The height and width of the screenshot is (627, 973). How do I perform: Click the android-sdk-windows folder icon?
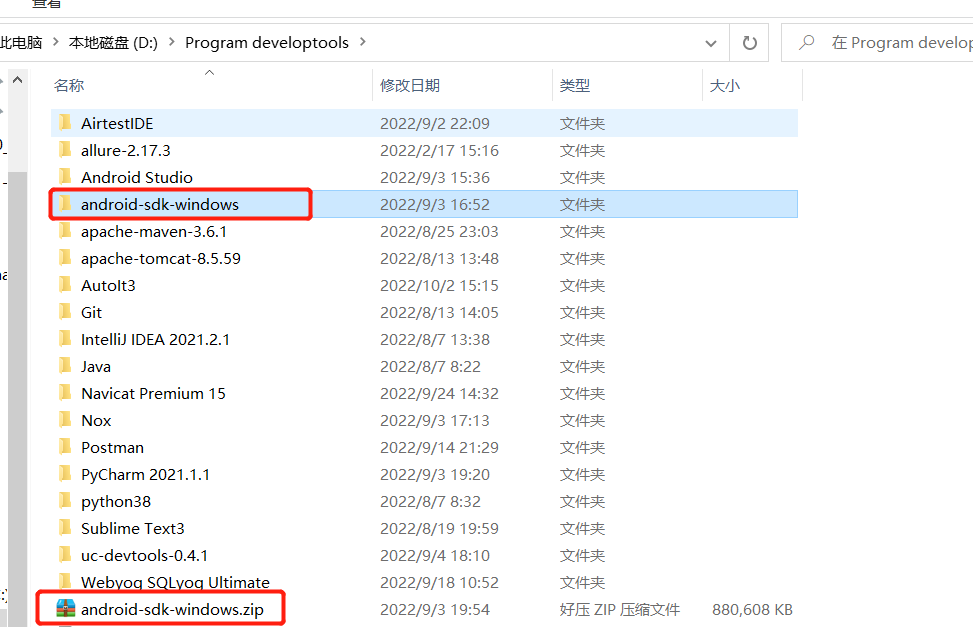point(65,204)
